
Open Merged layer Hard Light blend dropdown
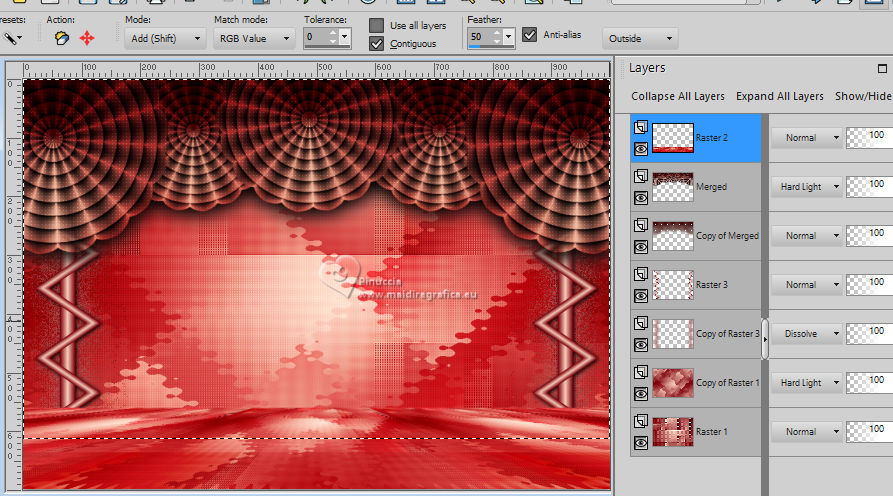click(806, 187)
